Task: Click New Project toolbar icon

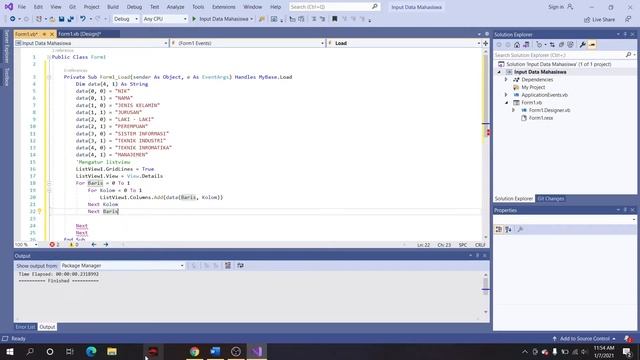Action: 39,19
